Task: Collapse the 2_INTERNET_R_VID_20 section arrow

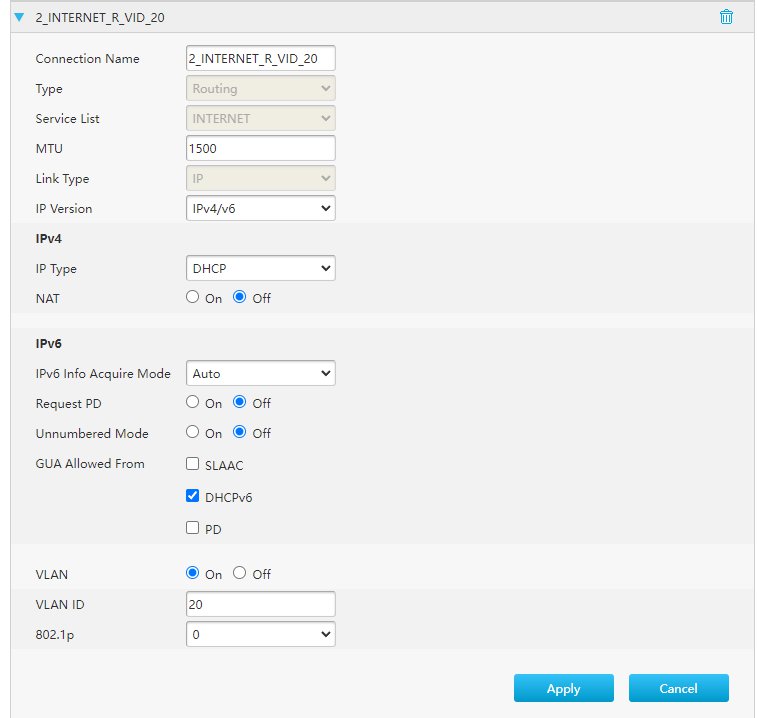Action: click(19, 17)
